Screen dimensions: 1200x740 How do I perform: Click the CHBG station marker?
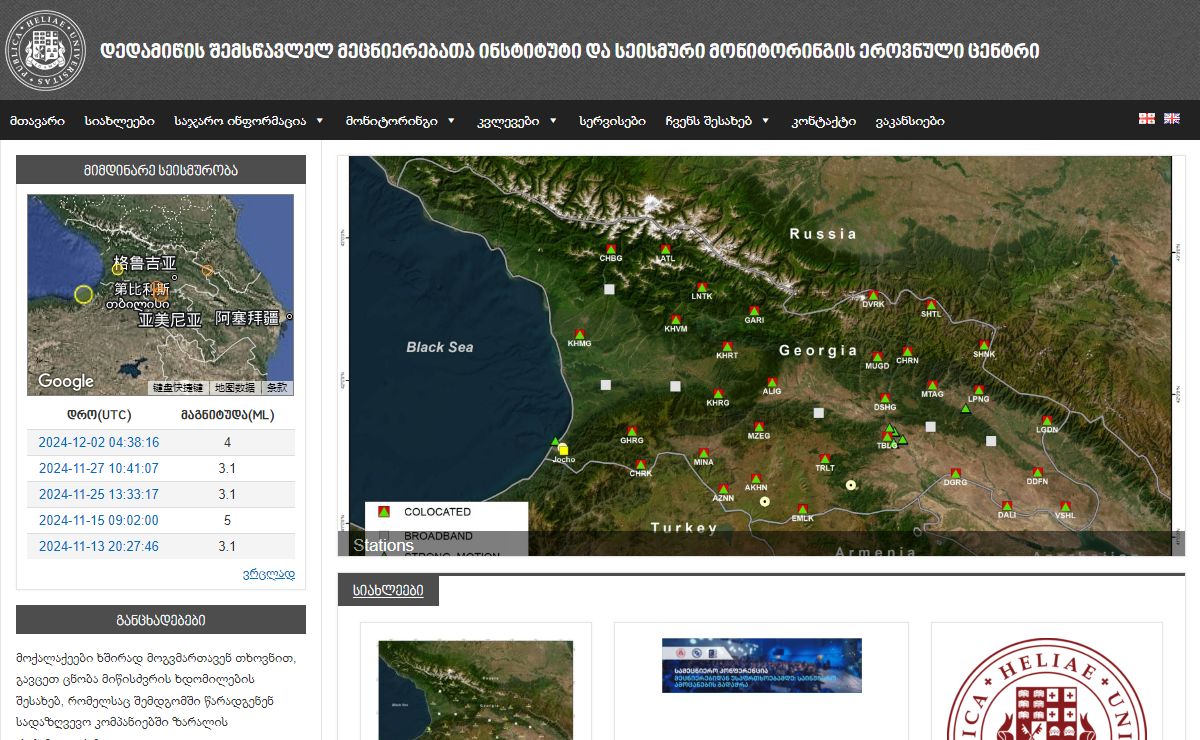coord(611,249)
